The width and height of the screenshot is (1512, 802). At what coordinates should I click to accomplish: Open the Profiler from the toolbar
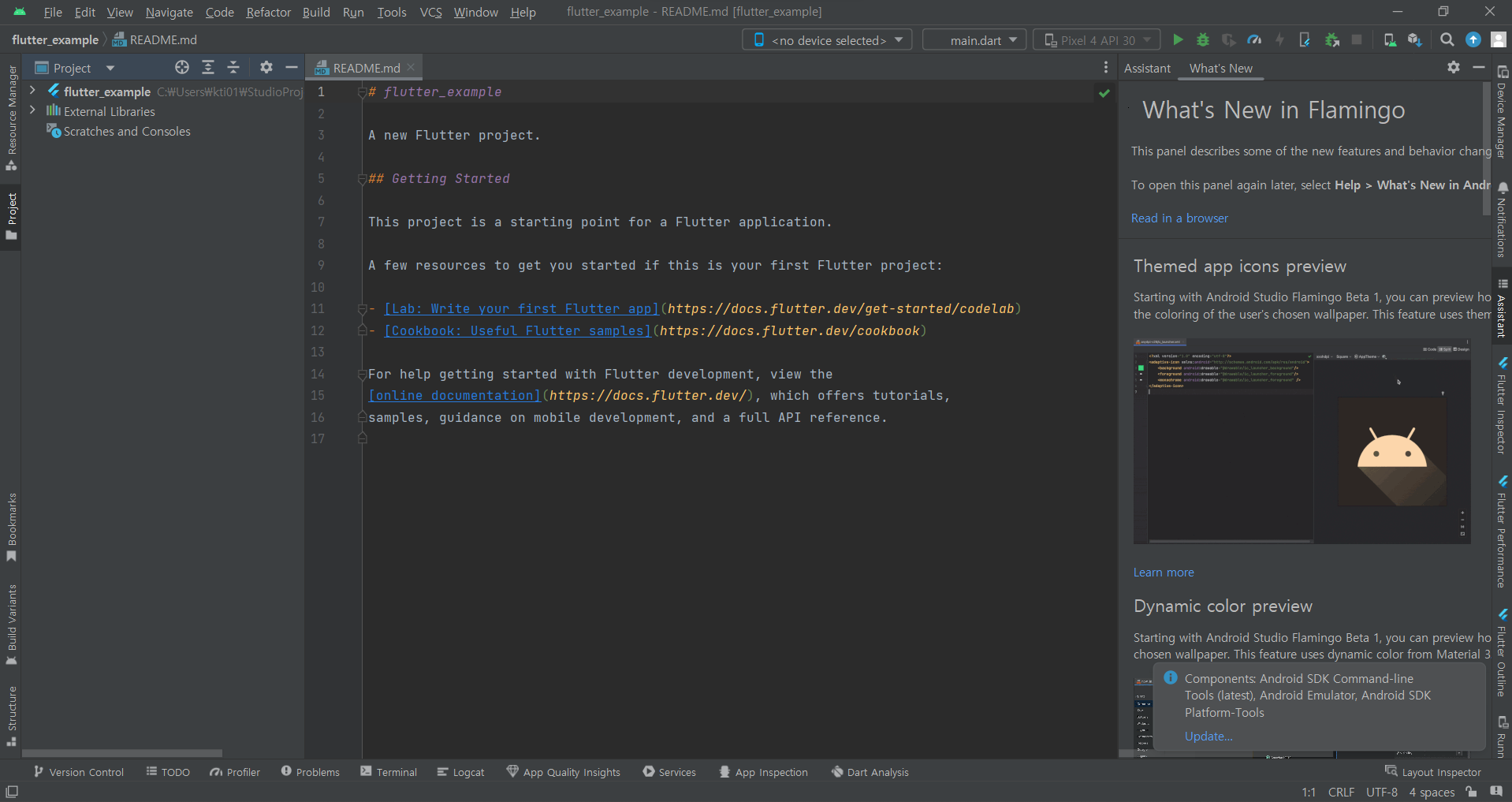(x=1253, y=39)
